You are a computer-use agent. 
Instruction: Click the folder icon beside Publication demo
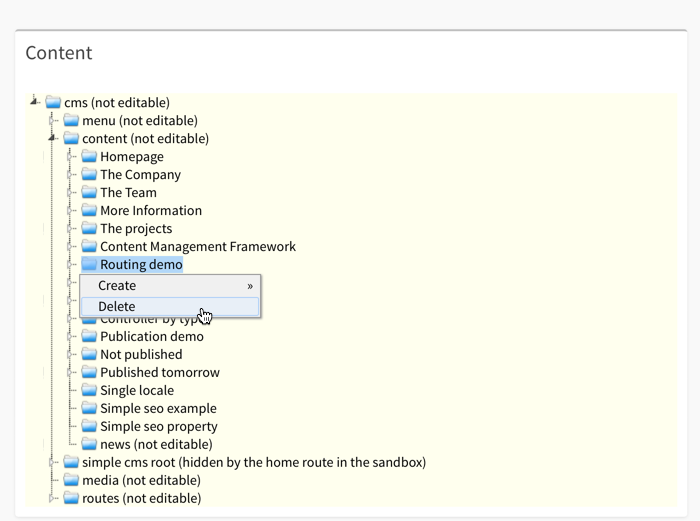pyautogui.click(x=89, y=337)
